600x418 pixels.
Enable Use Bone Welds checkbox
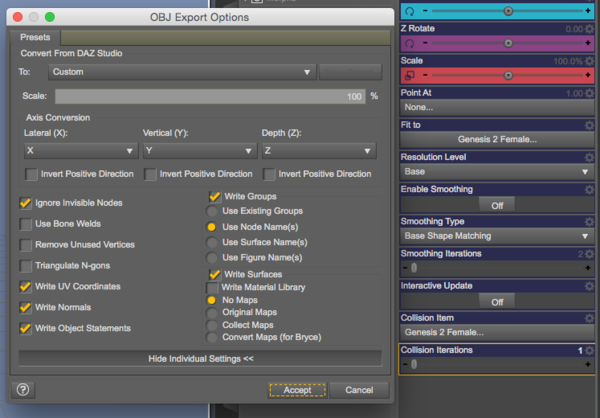[x=26, y=224]
